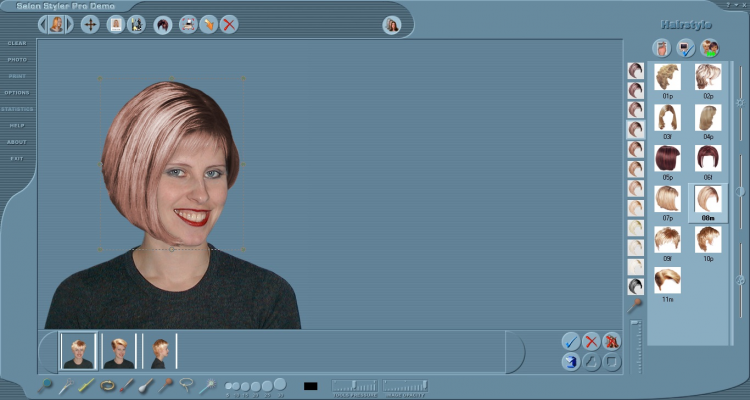Click the next model right arrow
The image size is (750, 400).
pos(69,24)
